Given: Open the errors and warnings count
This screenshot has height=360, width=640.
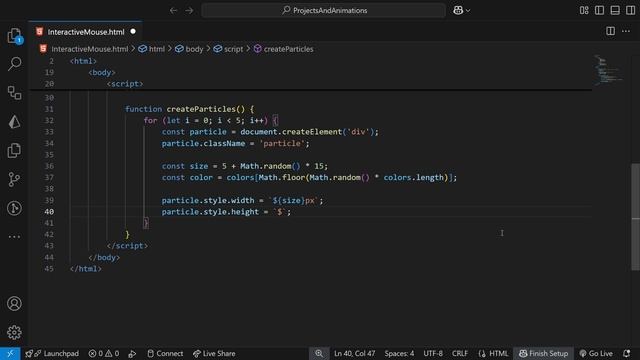Looking at the screenshot, I should pyautogui.click(x=104, y=353).
